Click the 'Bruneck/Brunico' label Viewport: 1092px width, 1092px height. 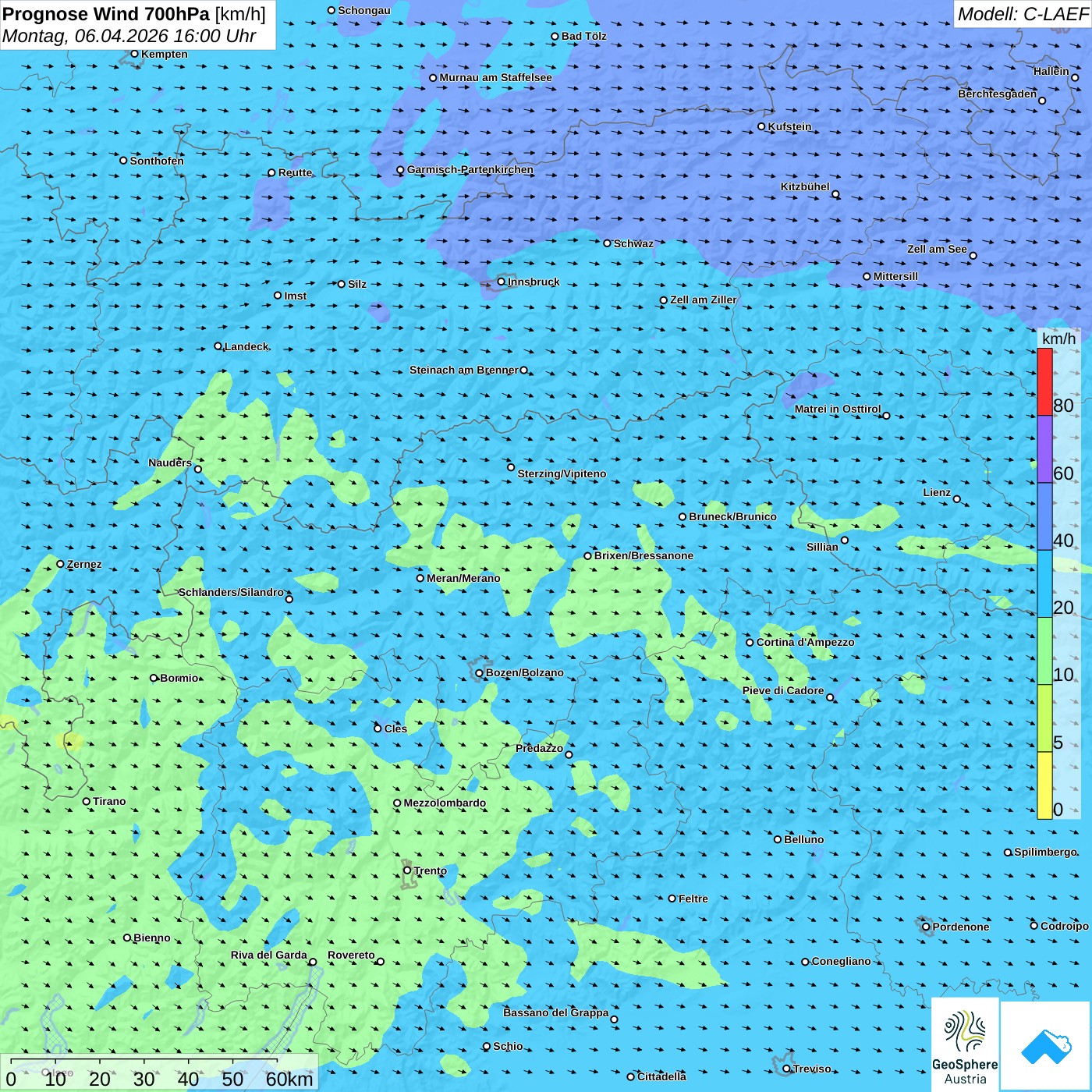click(x=733, y=516)
